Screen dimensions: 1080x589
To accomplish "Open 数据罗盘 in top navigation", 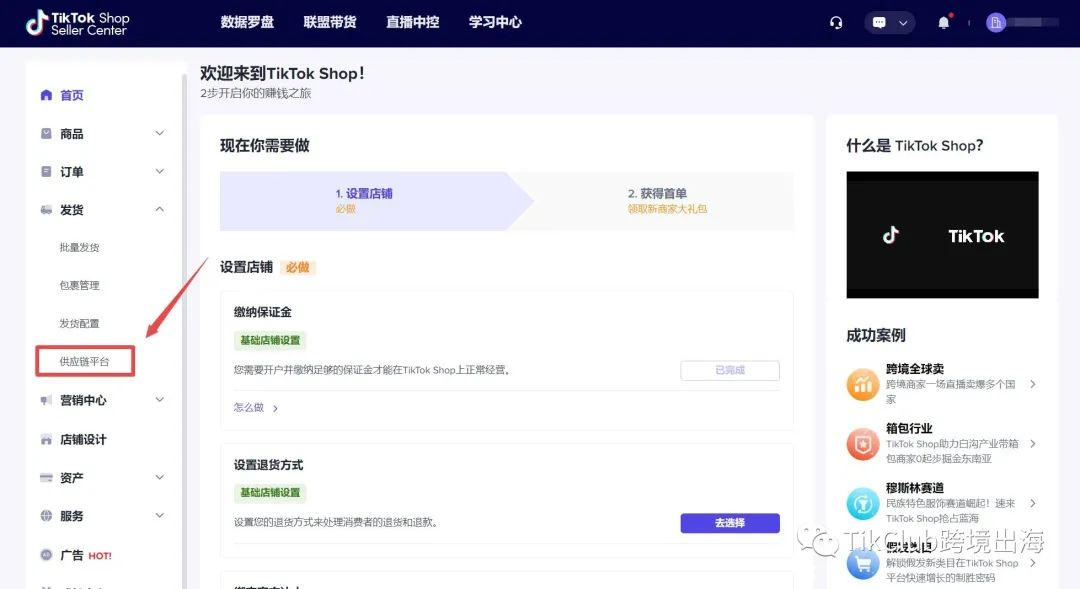I will (247, 22).
